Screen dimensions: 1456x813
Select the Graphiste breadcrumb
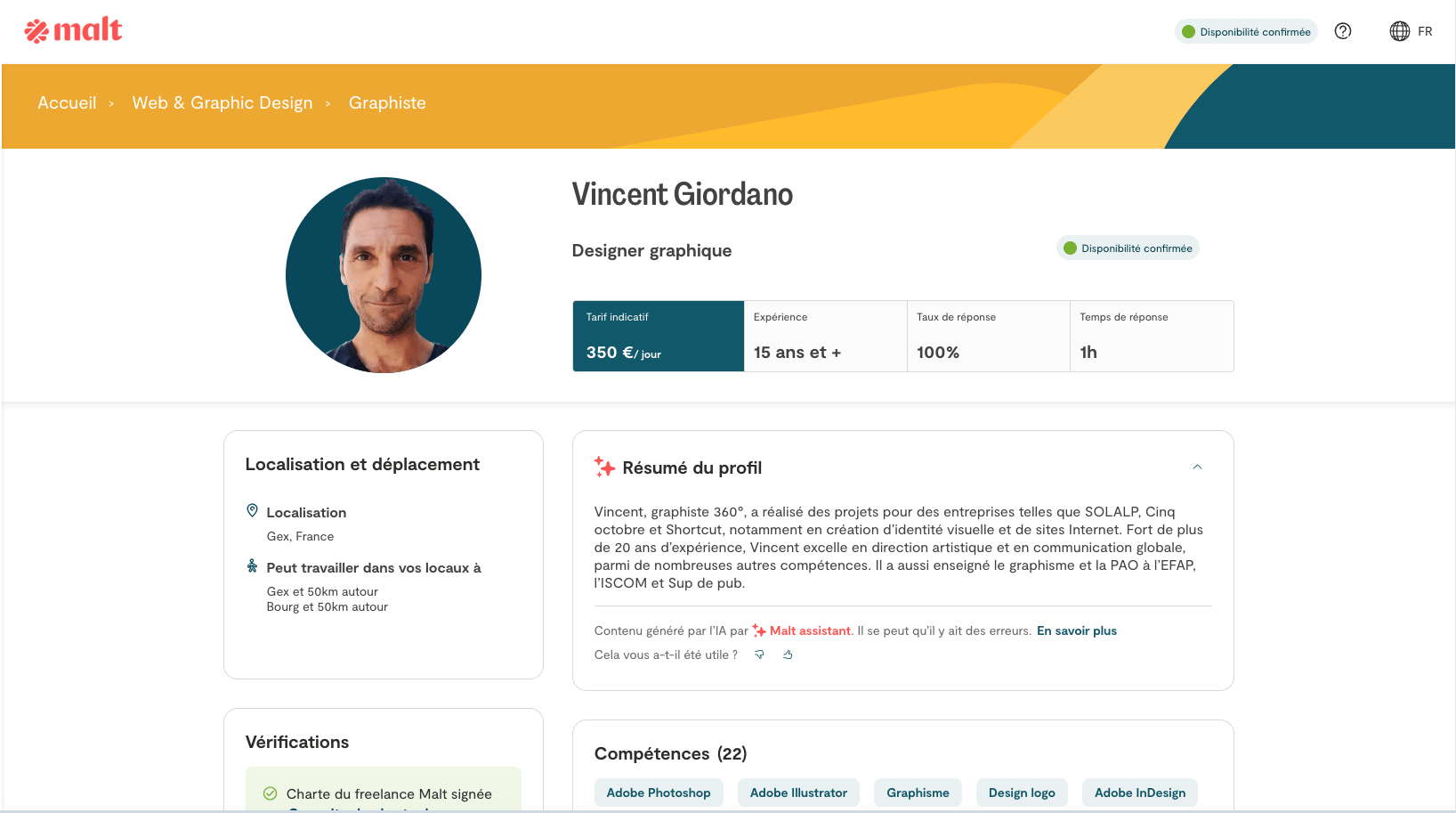click(387, 103)
